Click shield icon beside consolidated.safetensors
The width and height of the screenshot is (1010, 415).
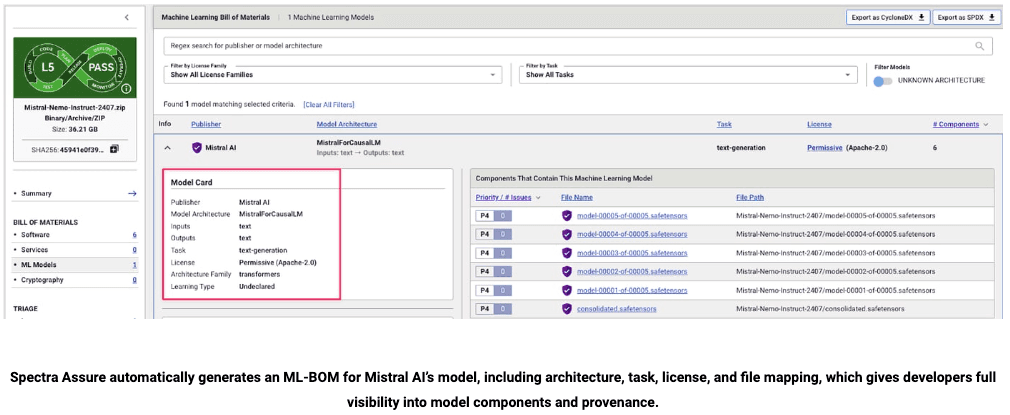point(567,309)
